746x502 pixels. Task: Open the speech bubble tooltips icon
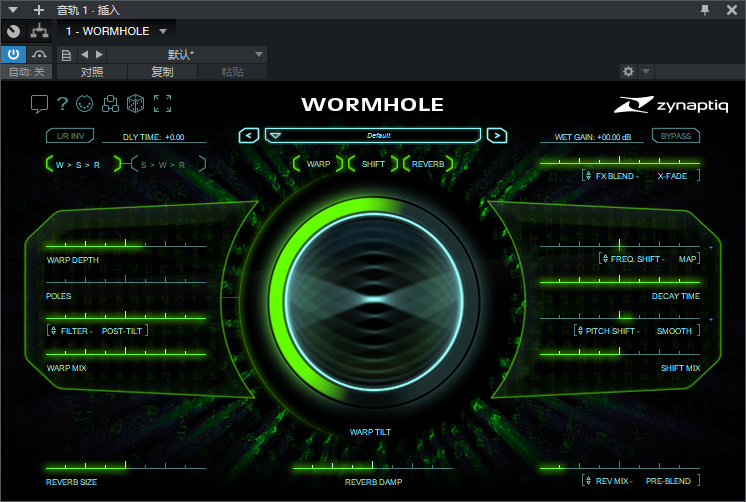pyautogui.click(x=39, y=104)
